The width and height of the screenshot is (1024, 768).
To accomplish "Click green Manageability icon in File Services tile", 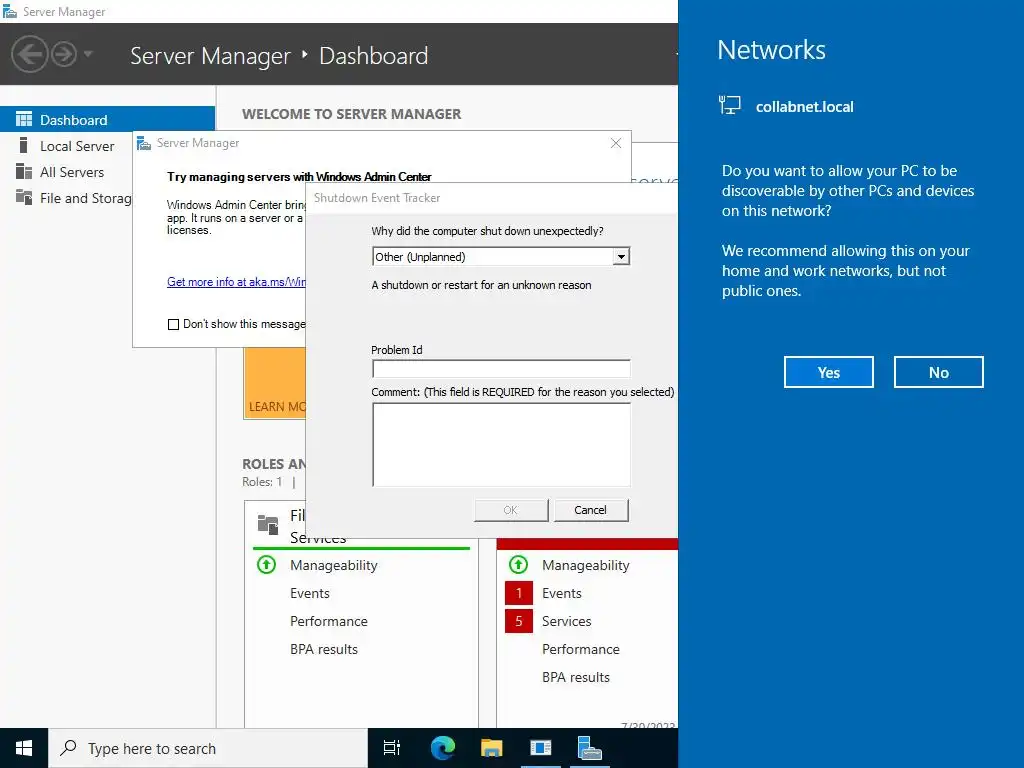I will tap(266, 564).
